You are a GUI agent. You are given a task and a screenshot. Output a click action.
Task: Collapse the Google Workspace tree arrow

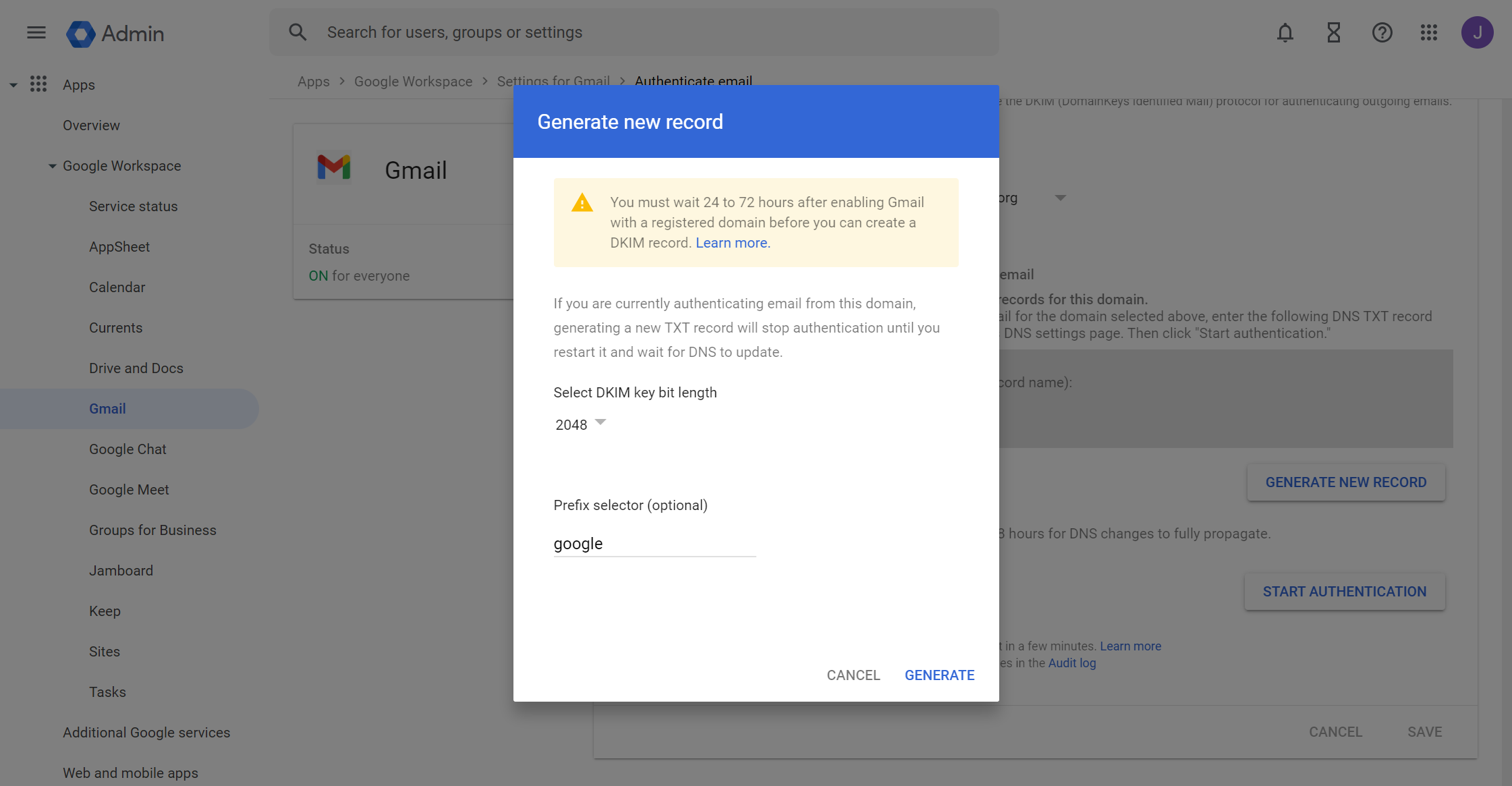(53, 166)
